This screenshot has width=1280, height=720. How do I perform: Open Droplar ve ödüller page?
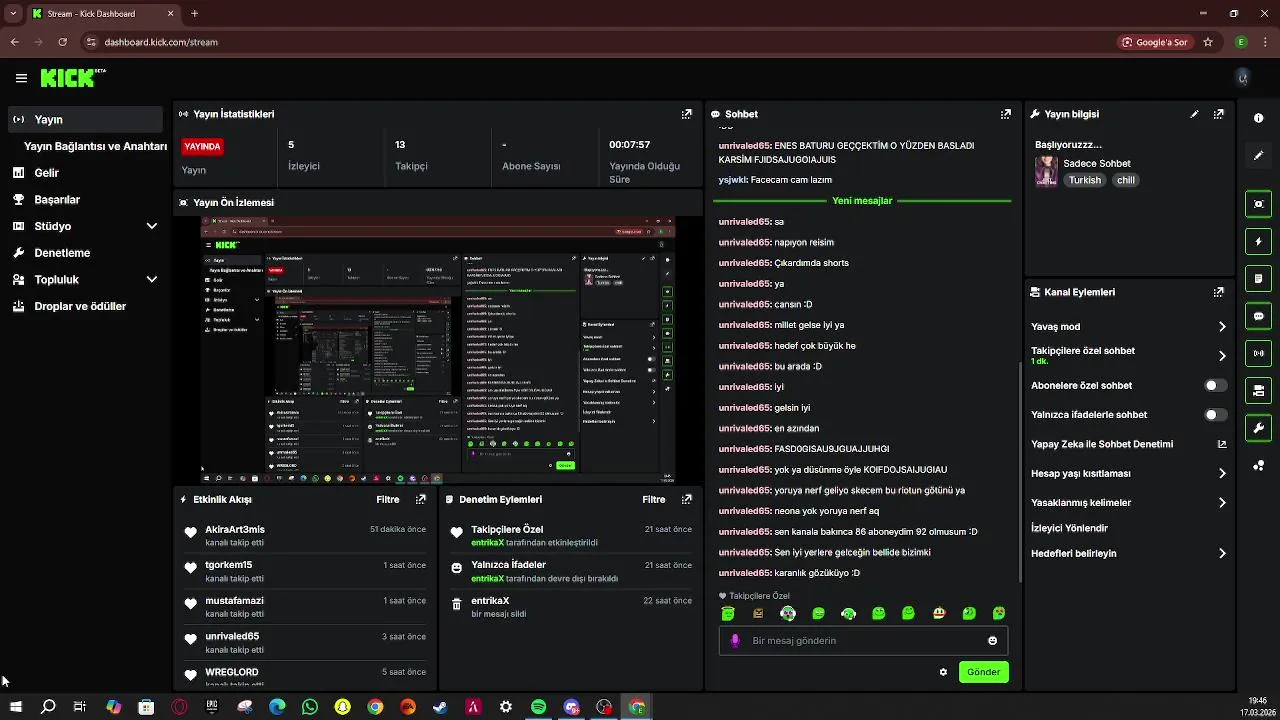[85, 306]
